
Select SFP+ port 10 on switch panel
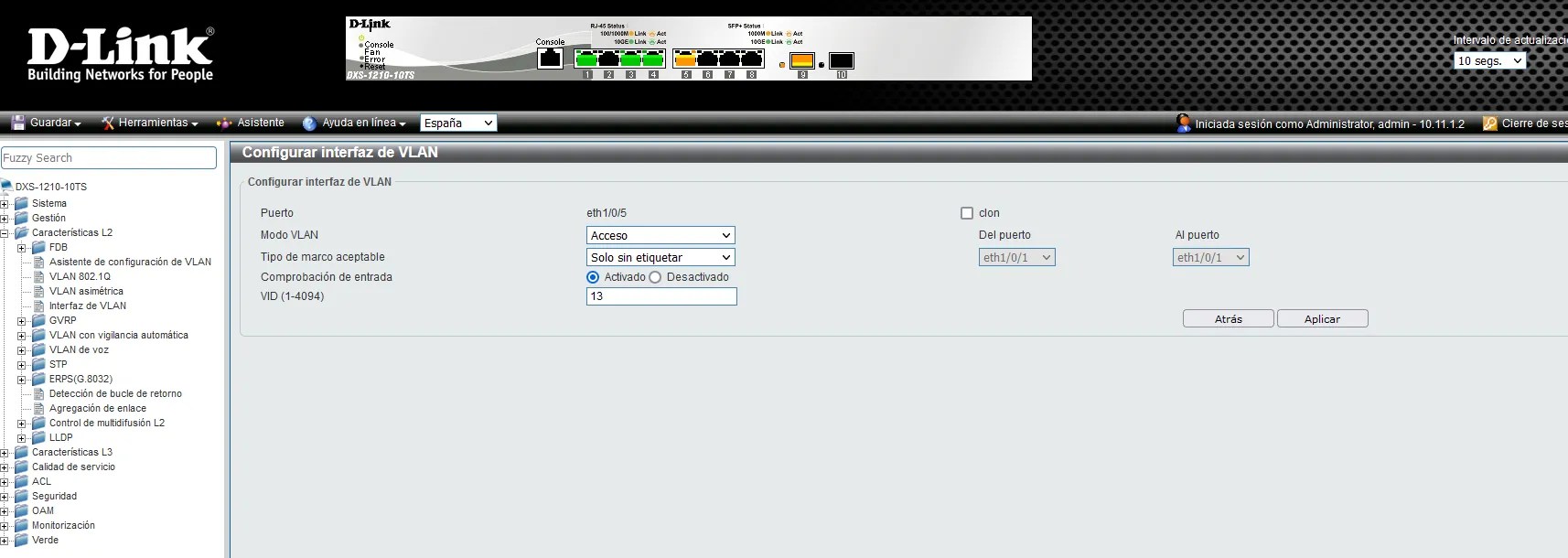point(842,61)
